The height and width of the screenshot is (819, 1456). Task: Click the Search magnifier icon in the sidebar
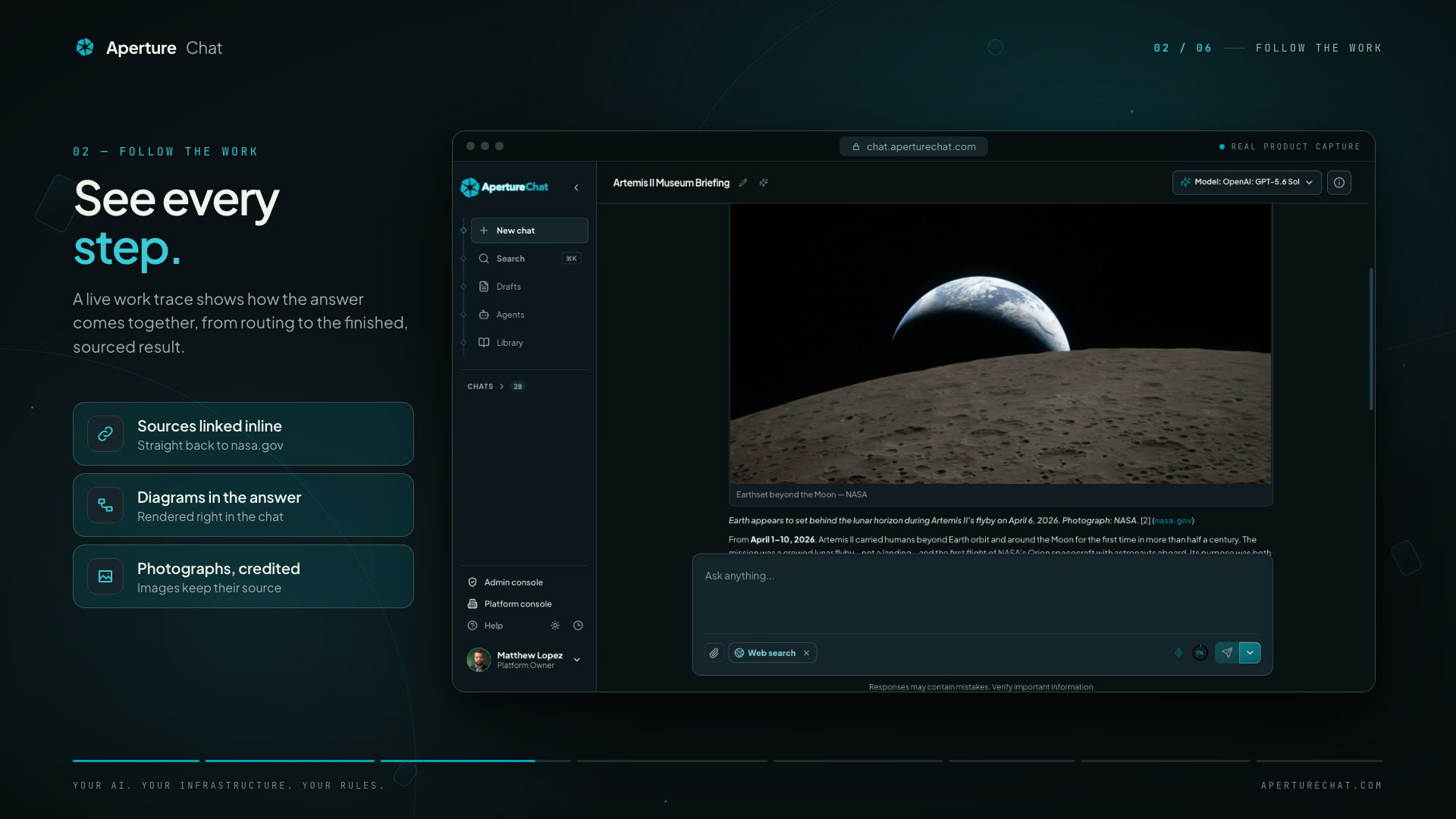pyautogui.click(x=484, y=259)
